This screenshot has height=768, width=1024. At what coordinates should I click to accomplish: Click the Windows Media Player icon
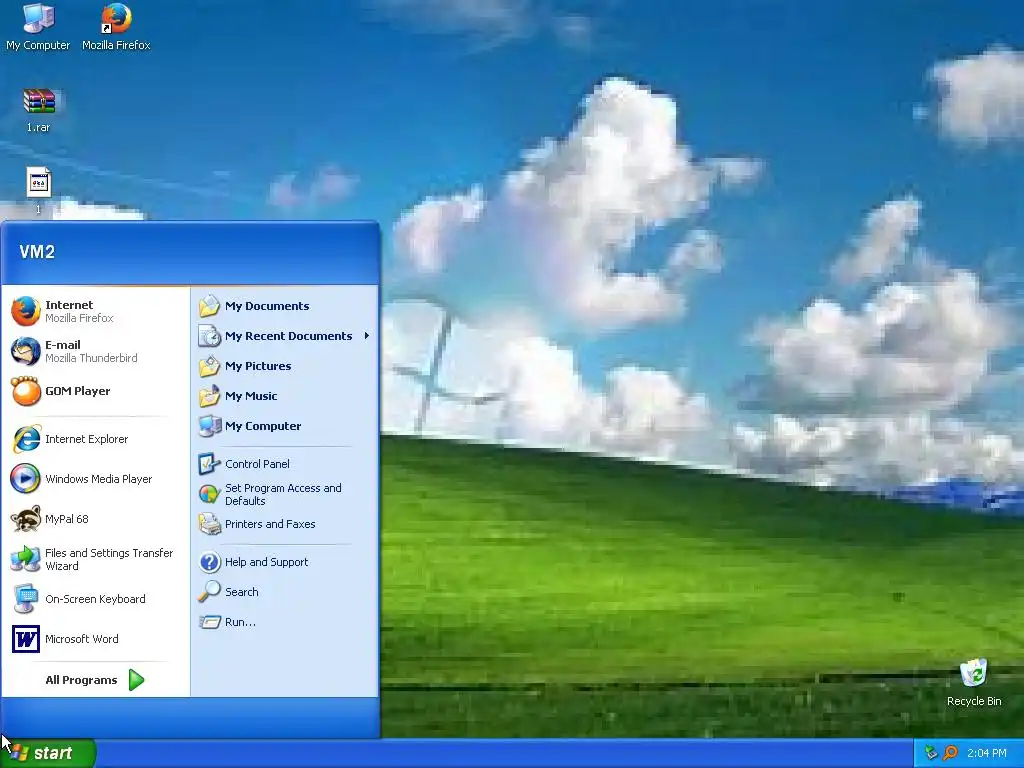coord(26,479)
